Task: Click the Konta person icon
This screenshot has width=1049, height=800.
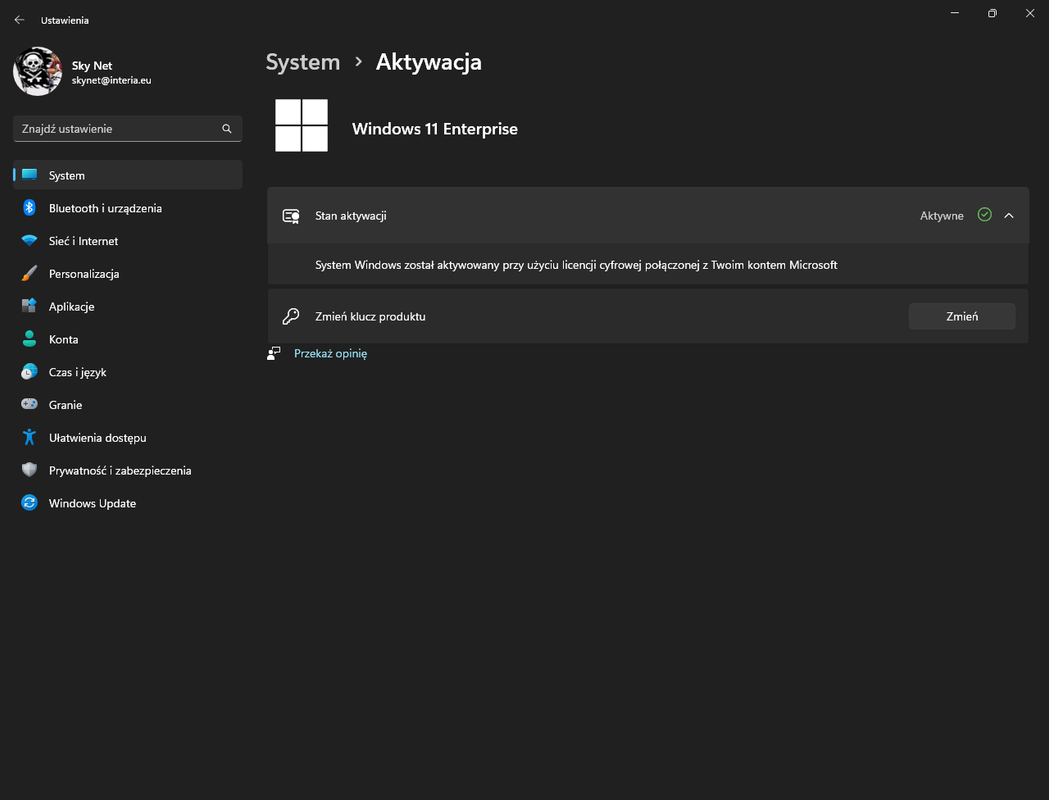Action: 29,338
